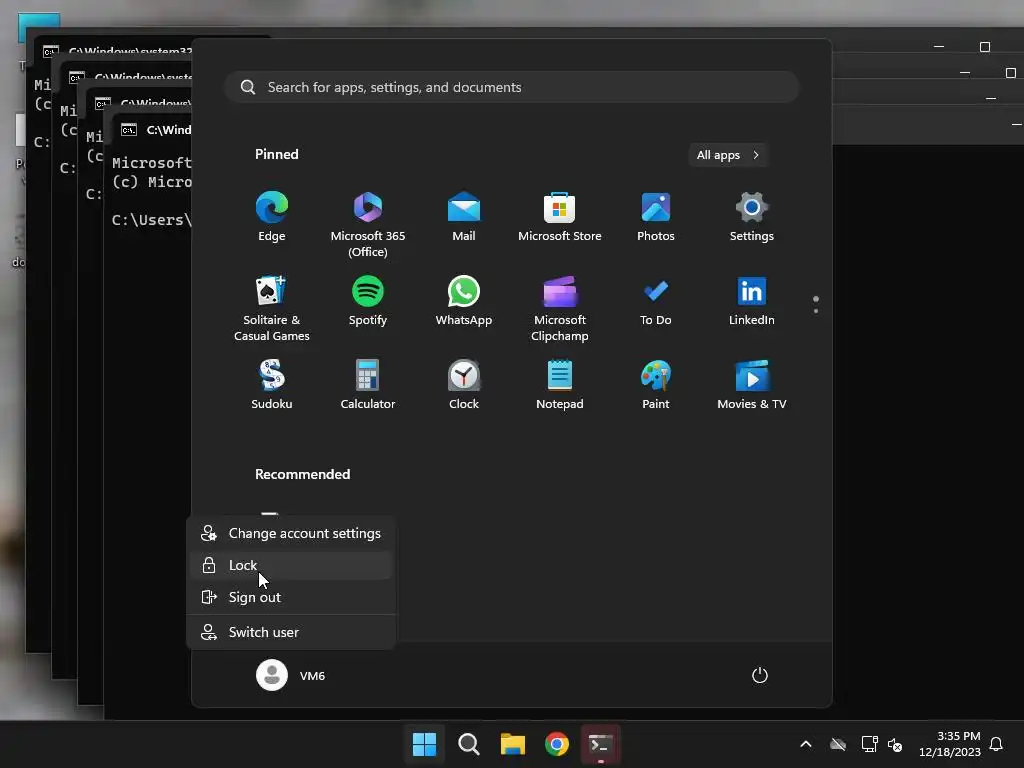1024x768 pixels.
Task: Open Microsoft Store
Action: [x=560, y=217]
